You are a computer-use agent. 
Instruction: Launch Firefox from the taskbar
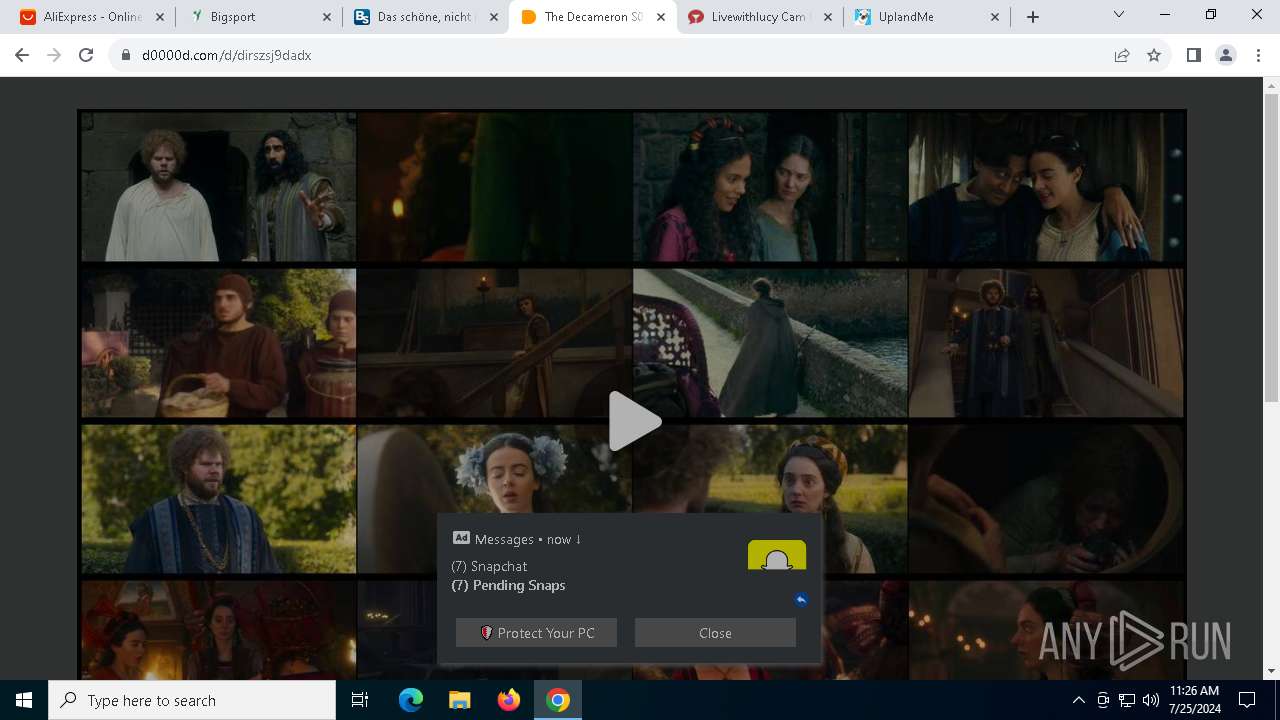click(x=508, y=700)
